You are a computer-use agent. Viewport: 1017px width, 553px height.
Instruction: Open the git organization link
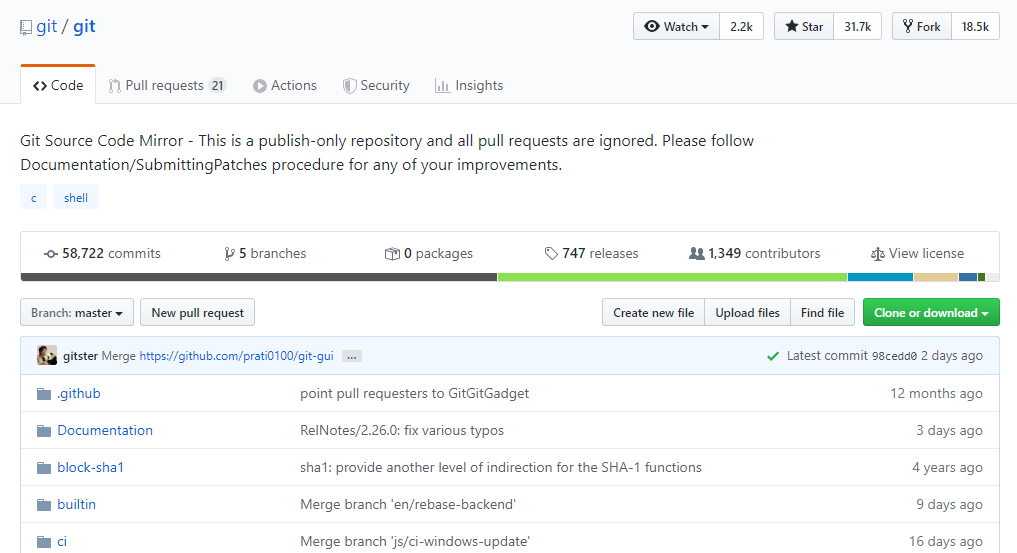tap(47, 27)
